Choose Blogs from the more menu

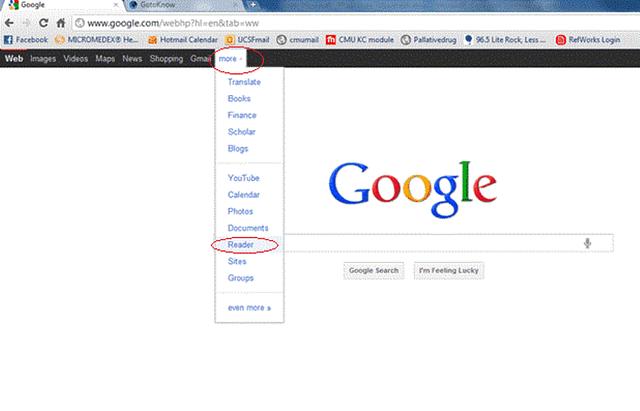point(238,149)
